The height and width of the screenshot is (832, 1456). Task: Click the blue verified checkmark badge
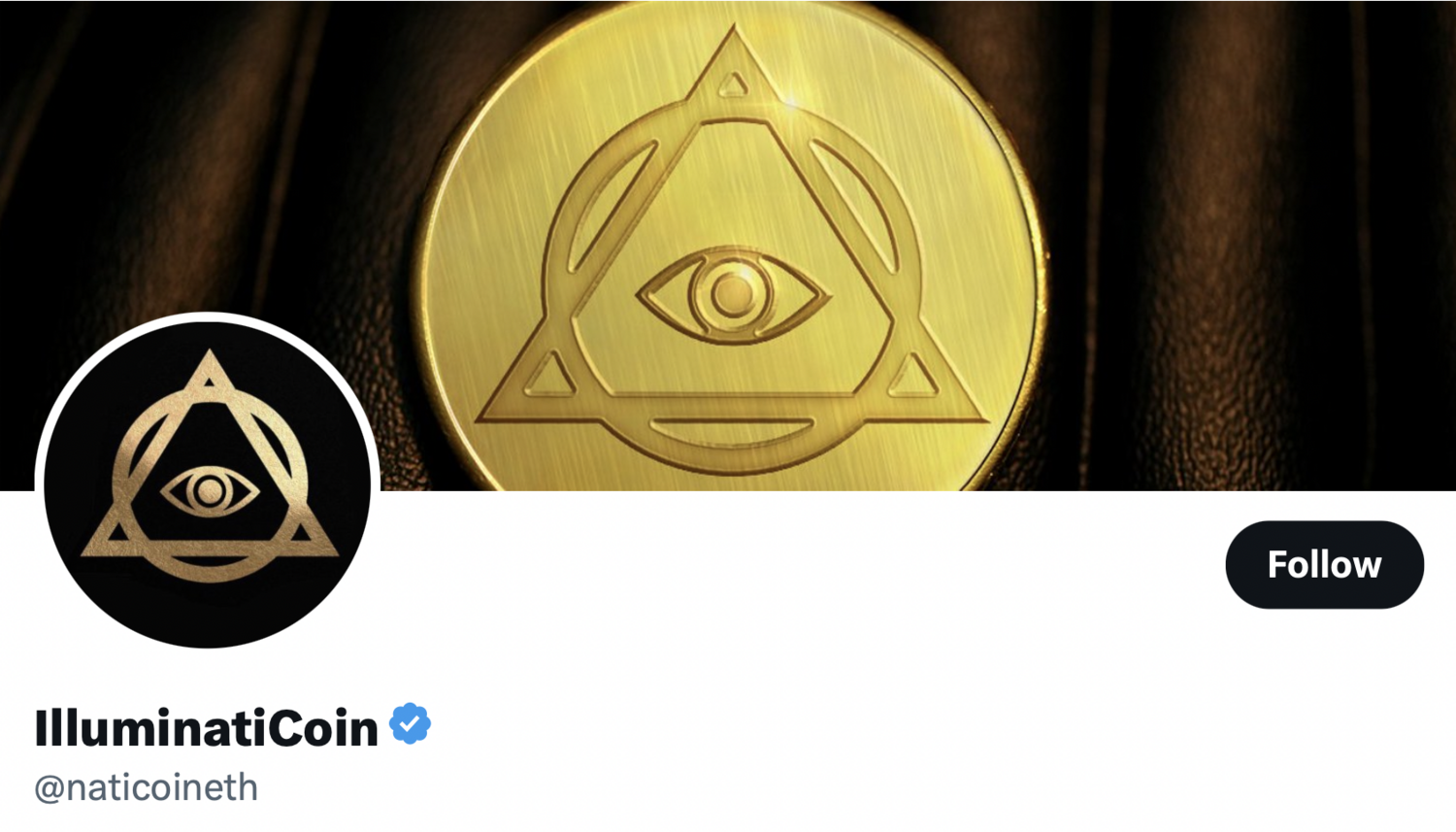tap(411, 723)
